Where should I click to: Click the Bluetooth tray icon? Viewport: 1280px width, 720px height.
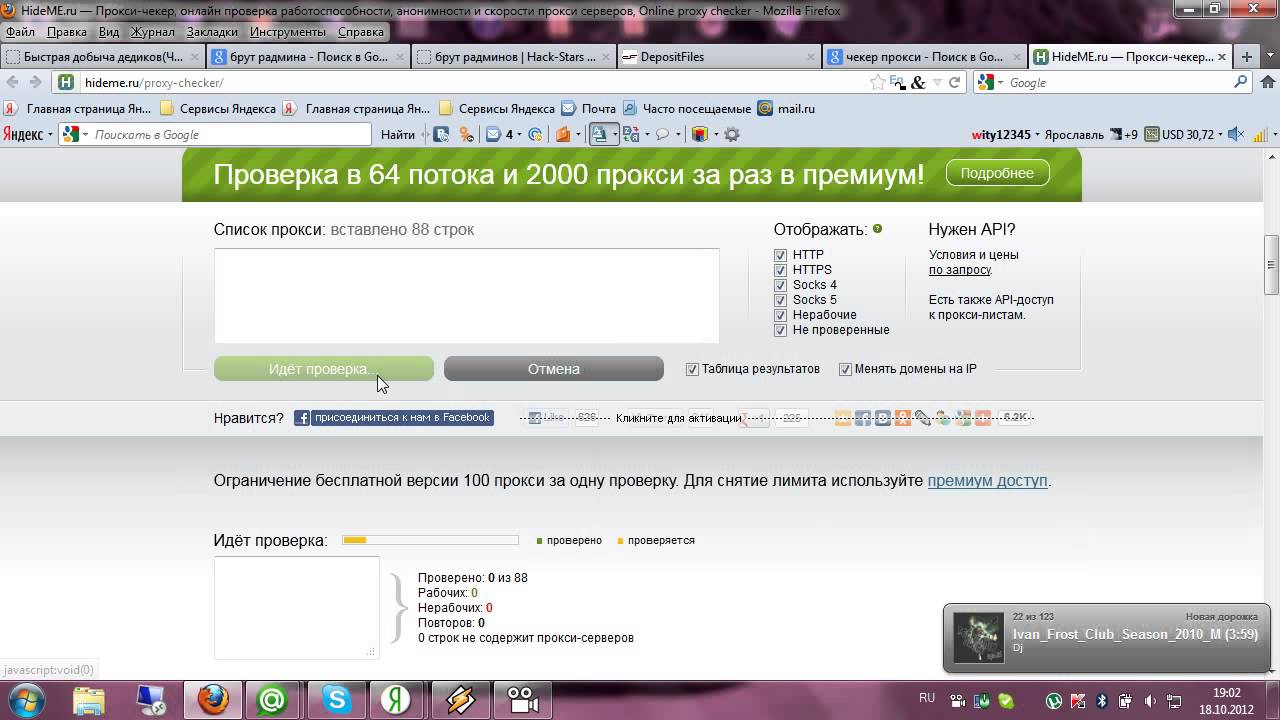point(1102,701)
